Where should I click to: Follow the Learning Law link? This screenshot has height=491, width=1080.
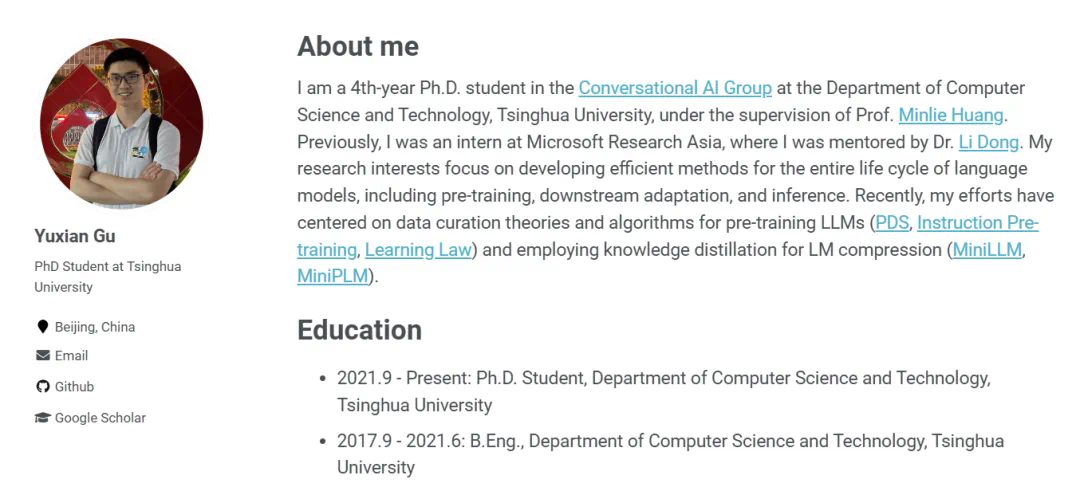tap(418, 249)
